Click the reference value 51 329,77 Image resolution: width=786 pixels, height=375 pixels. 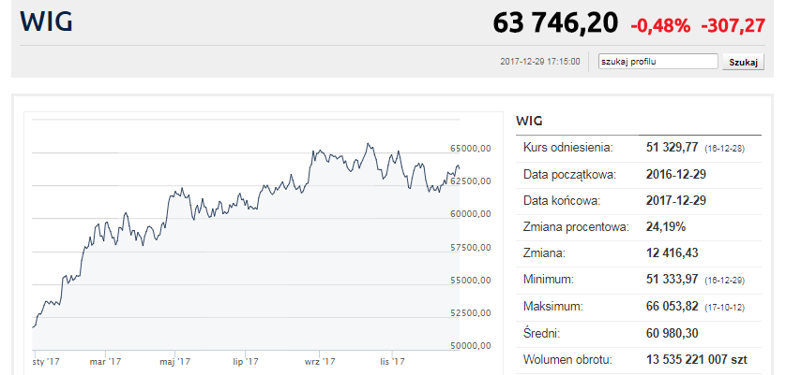coord(673,148)
